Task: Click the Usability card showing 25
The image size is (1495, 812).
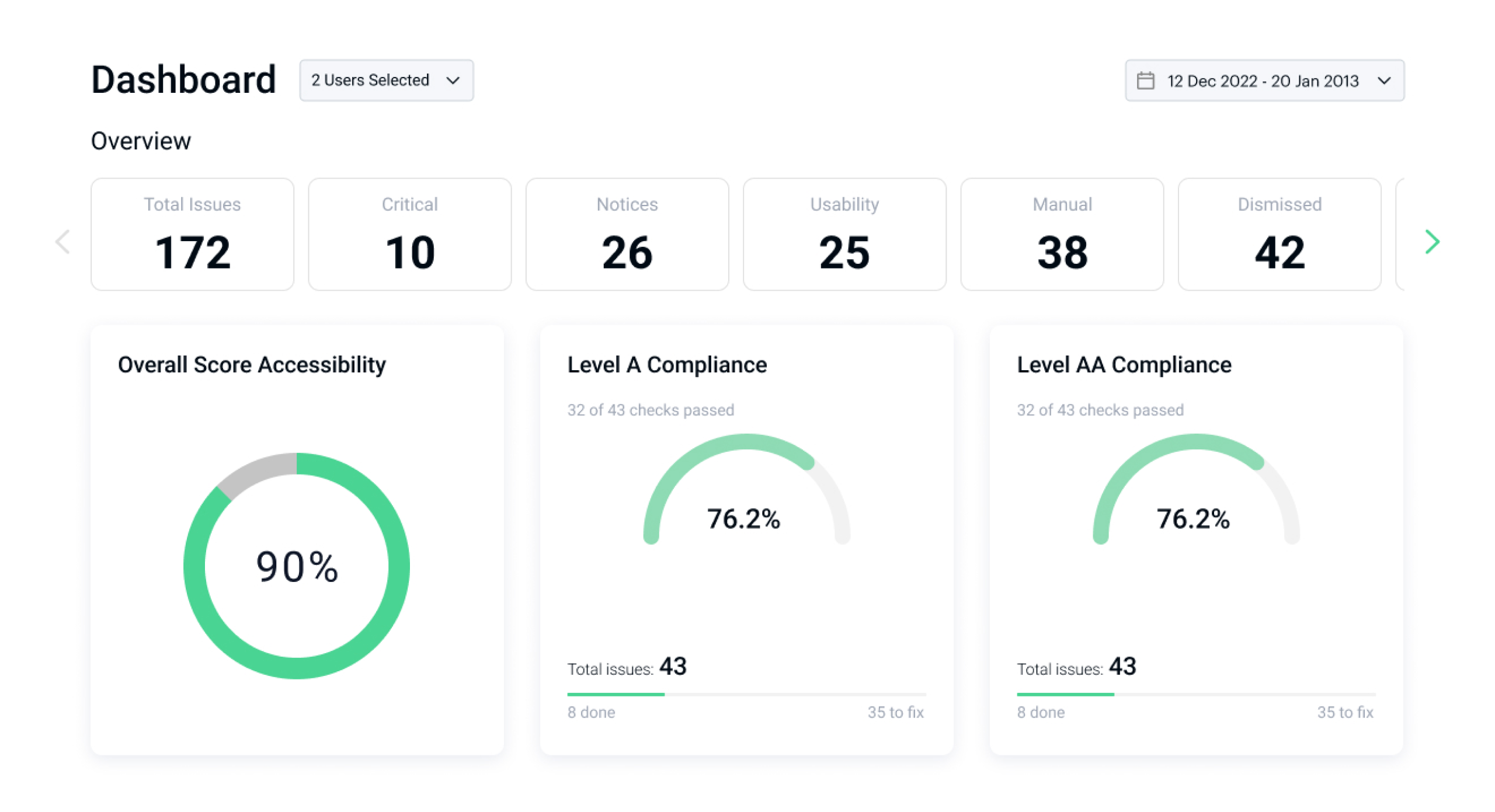Action: click(x=844, y=234)
